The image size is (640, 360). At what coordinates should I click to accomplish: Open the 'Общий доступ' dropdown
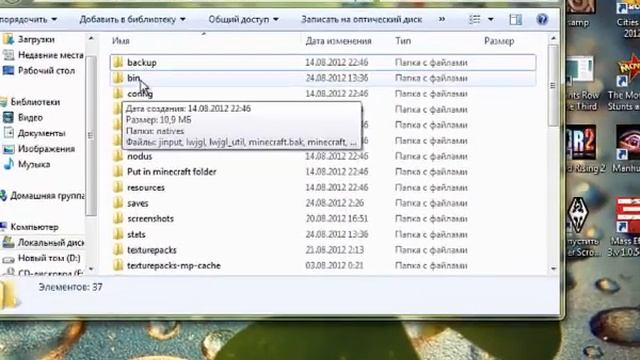tap(244, 19)
